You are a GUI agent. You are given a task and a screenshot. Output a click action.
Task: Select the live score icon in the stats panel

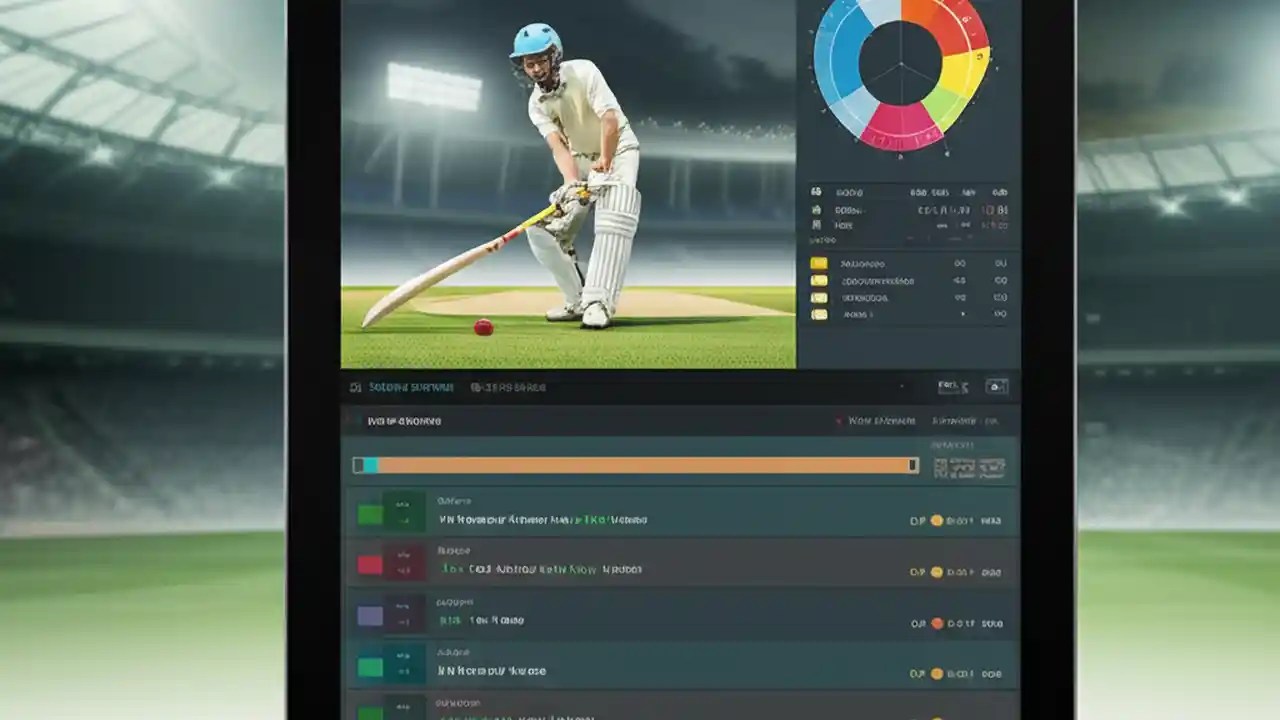pos(815,193)
